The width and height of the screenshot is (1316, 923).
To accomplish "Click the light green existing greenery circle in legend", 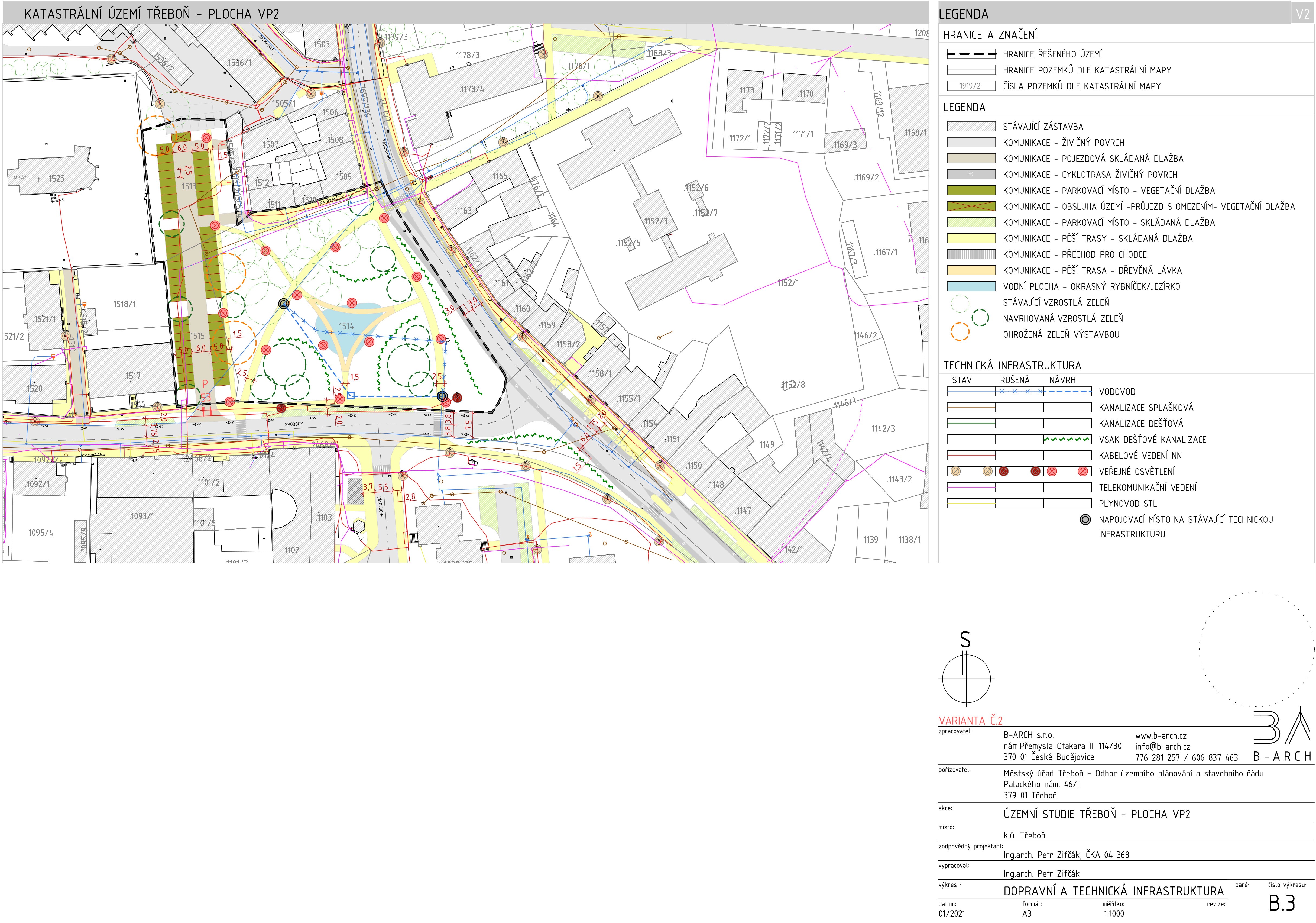I will tap(960, 303).
